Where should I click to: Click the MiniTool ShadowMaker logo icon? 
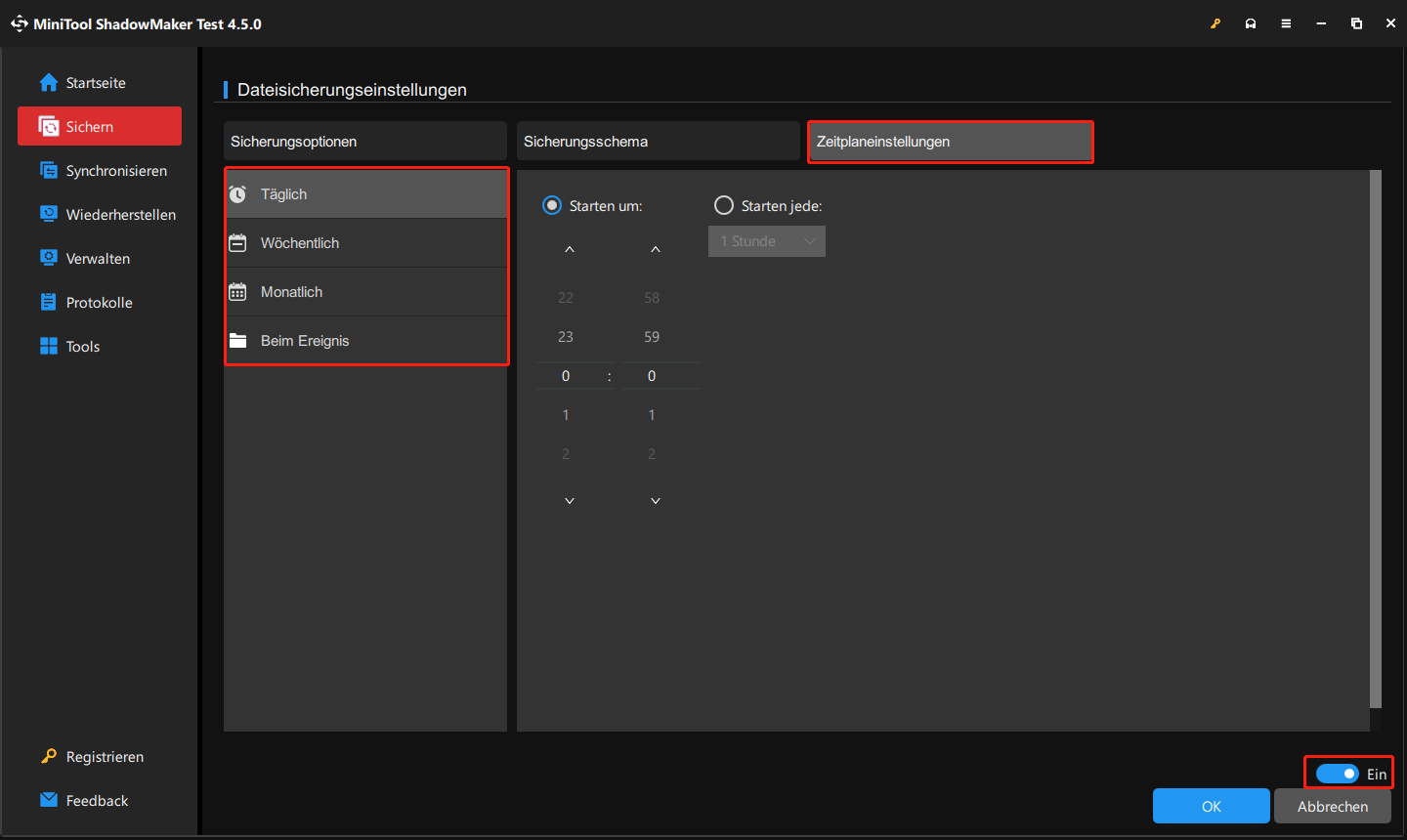coord(20,23)
